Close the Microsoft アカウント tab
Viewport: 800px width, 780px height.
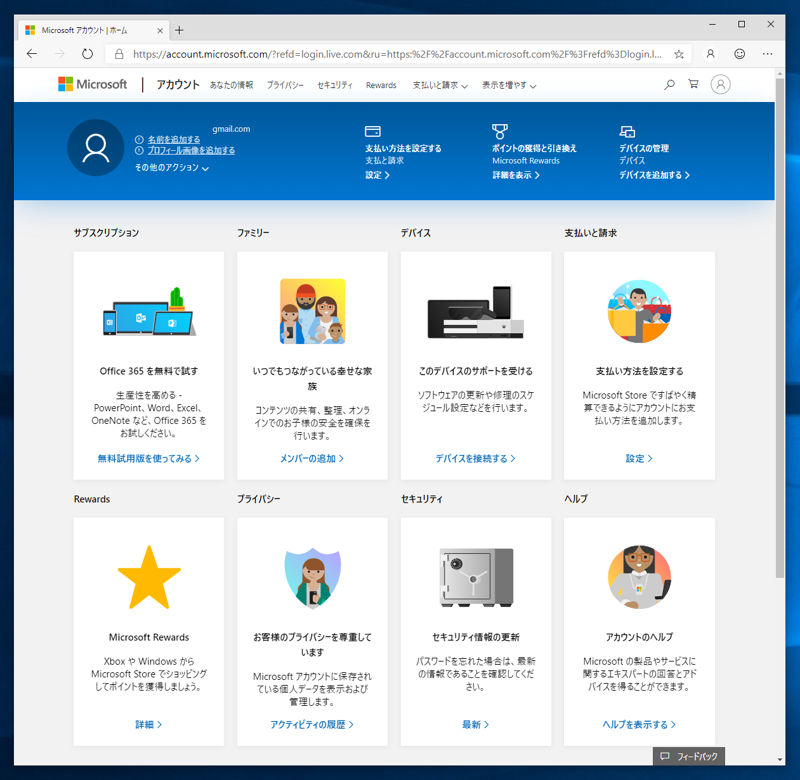[160, 31]
